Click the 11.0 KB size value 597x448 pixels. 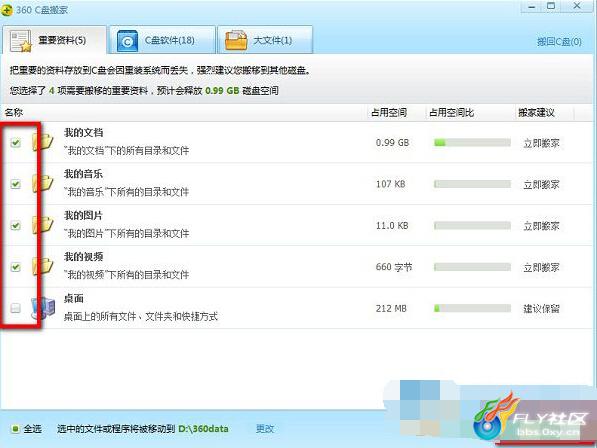[x=392, y=226]
